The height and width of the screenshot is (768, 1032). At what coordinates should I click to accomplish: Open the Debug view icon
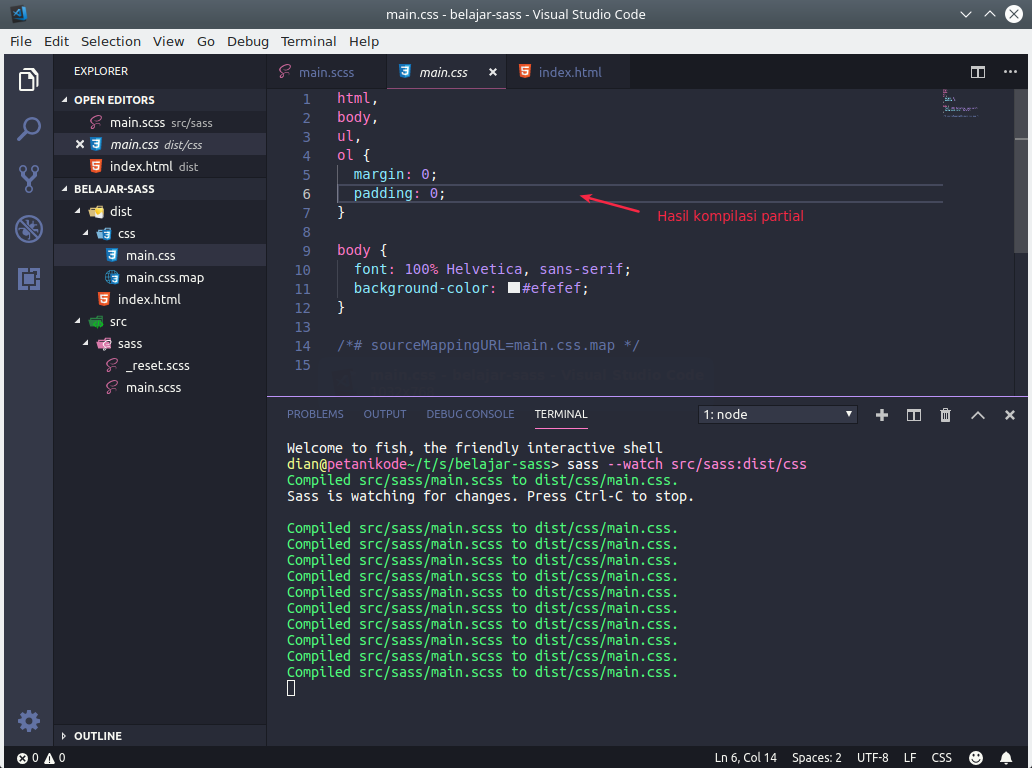click(x=29, y=229)
